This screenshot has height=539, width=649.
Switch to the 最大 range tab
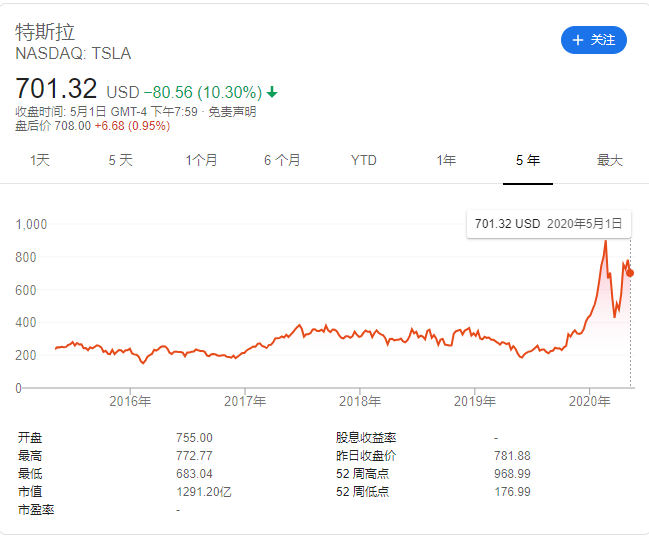click(x=610, y=160)
